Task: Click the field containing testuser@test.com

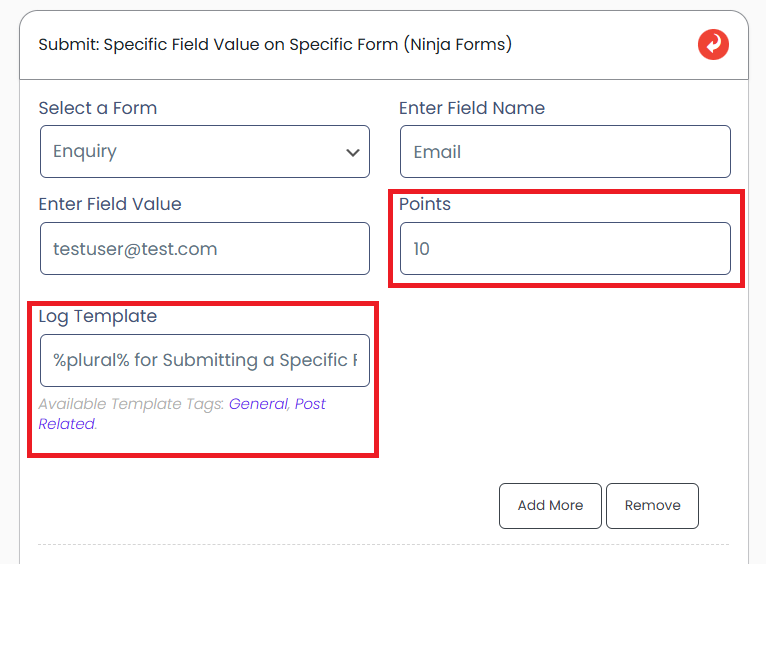Action: tap(204, 249)
